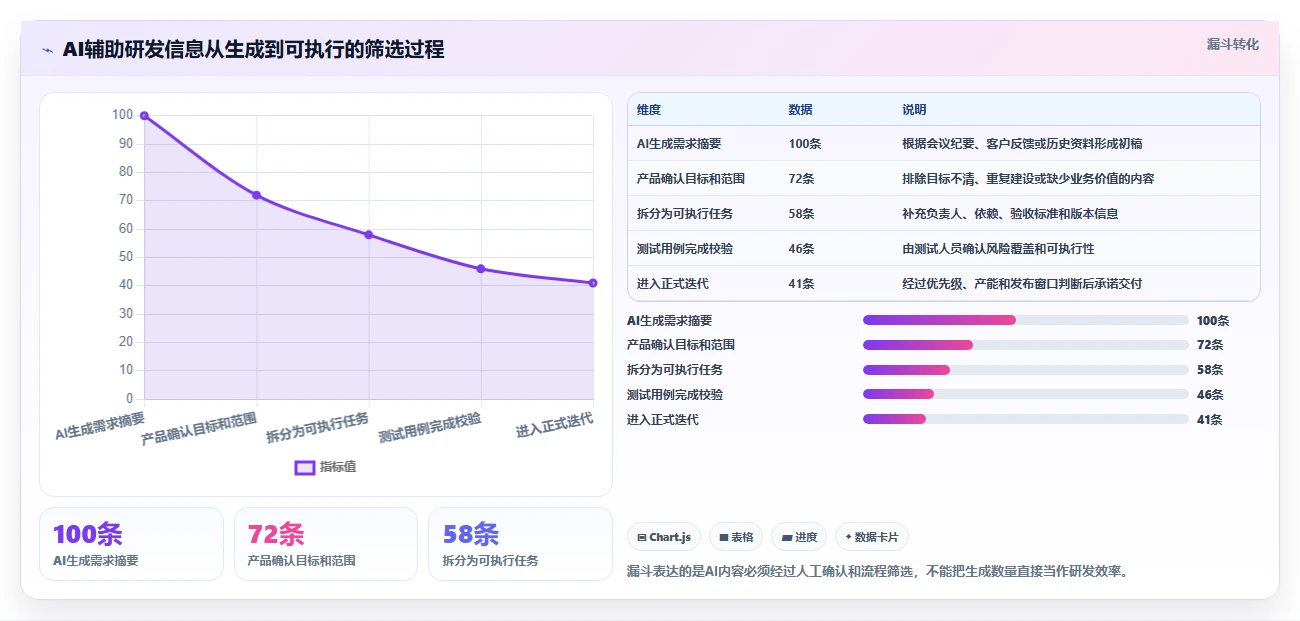The height and width of the screenshot is (621, 1300).
Task: Click the 46条 value beside the progress bar
Action: 1210,394
